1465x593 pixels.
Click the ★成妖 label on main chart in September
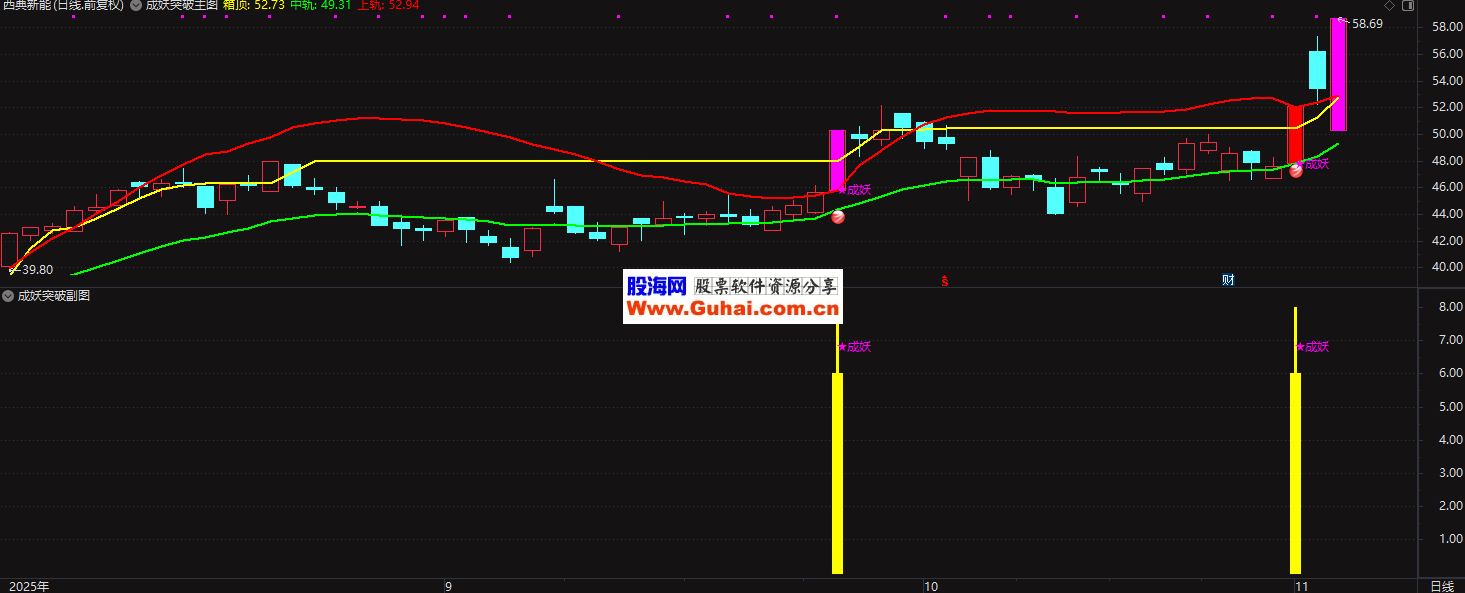pyautogui.click(x=856, y=189)
